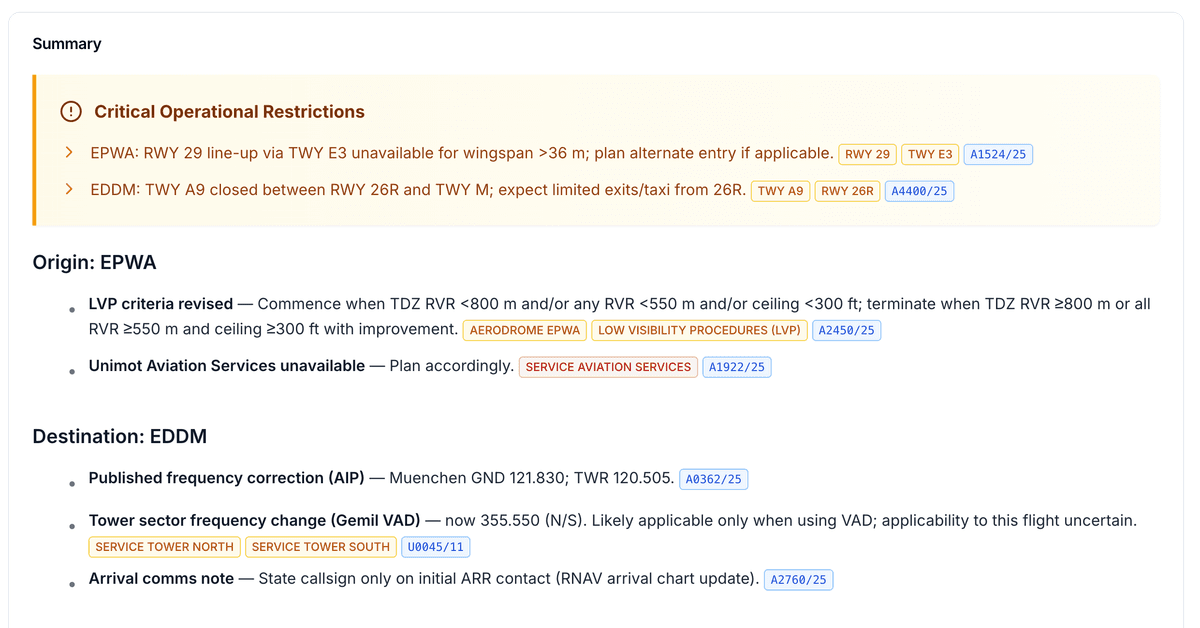Image resolution: width=1200 pixels, height=628 pixels.
Task: Select the TWY E3 tag
Action: (930, 154)
